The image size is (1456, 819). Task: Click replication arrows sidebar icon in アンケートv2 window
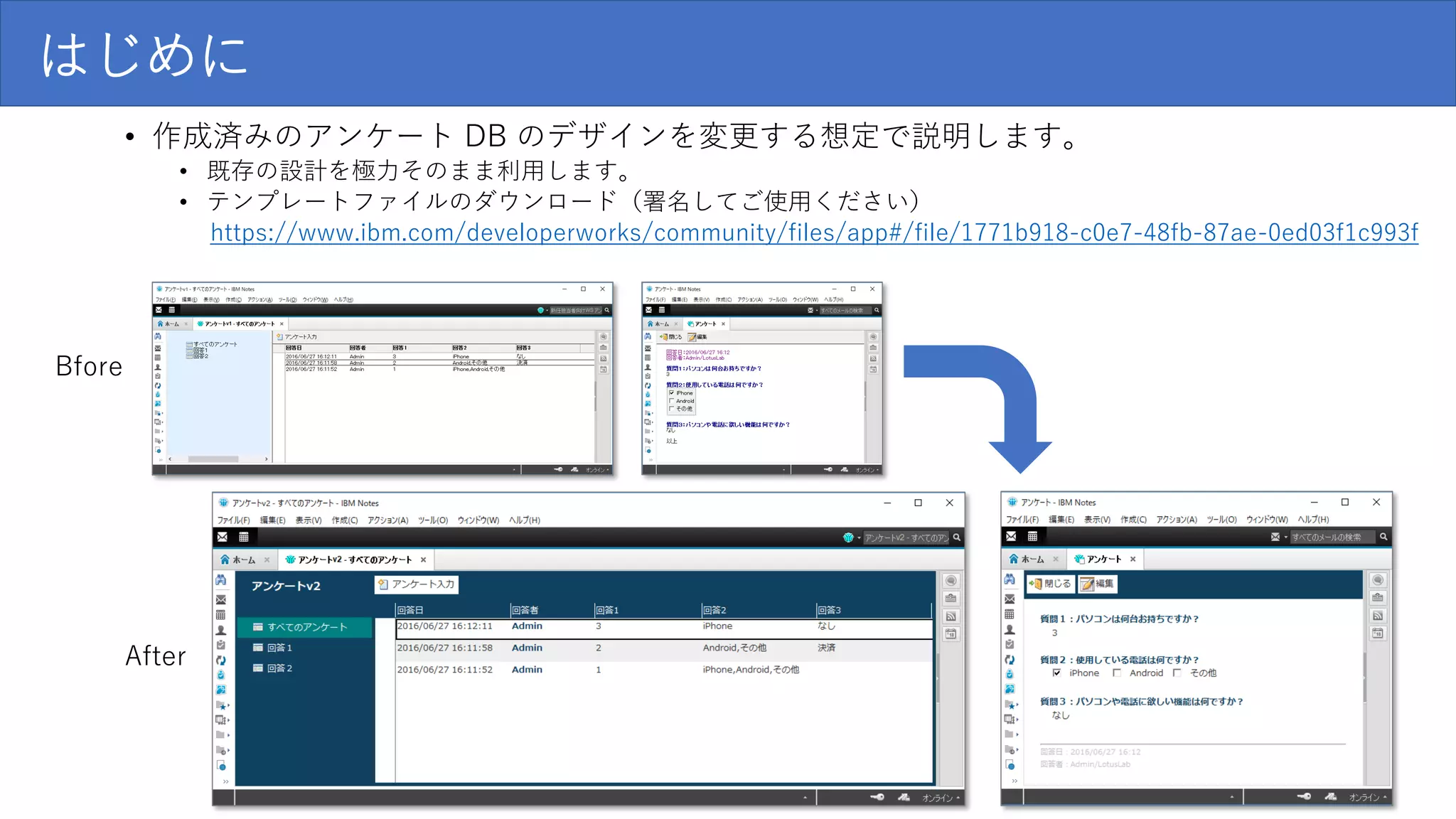221,660
